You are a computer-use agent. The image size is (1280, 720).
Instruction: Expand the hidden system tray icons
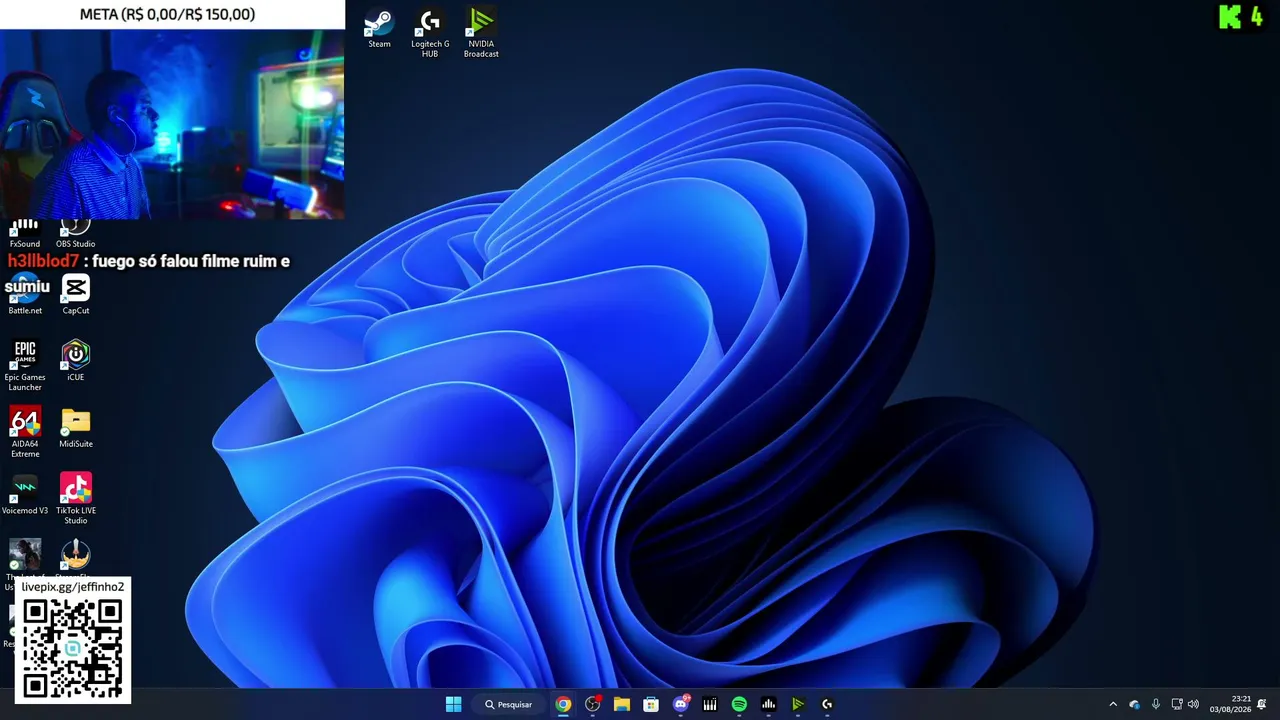point(1113,704)
